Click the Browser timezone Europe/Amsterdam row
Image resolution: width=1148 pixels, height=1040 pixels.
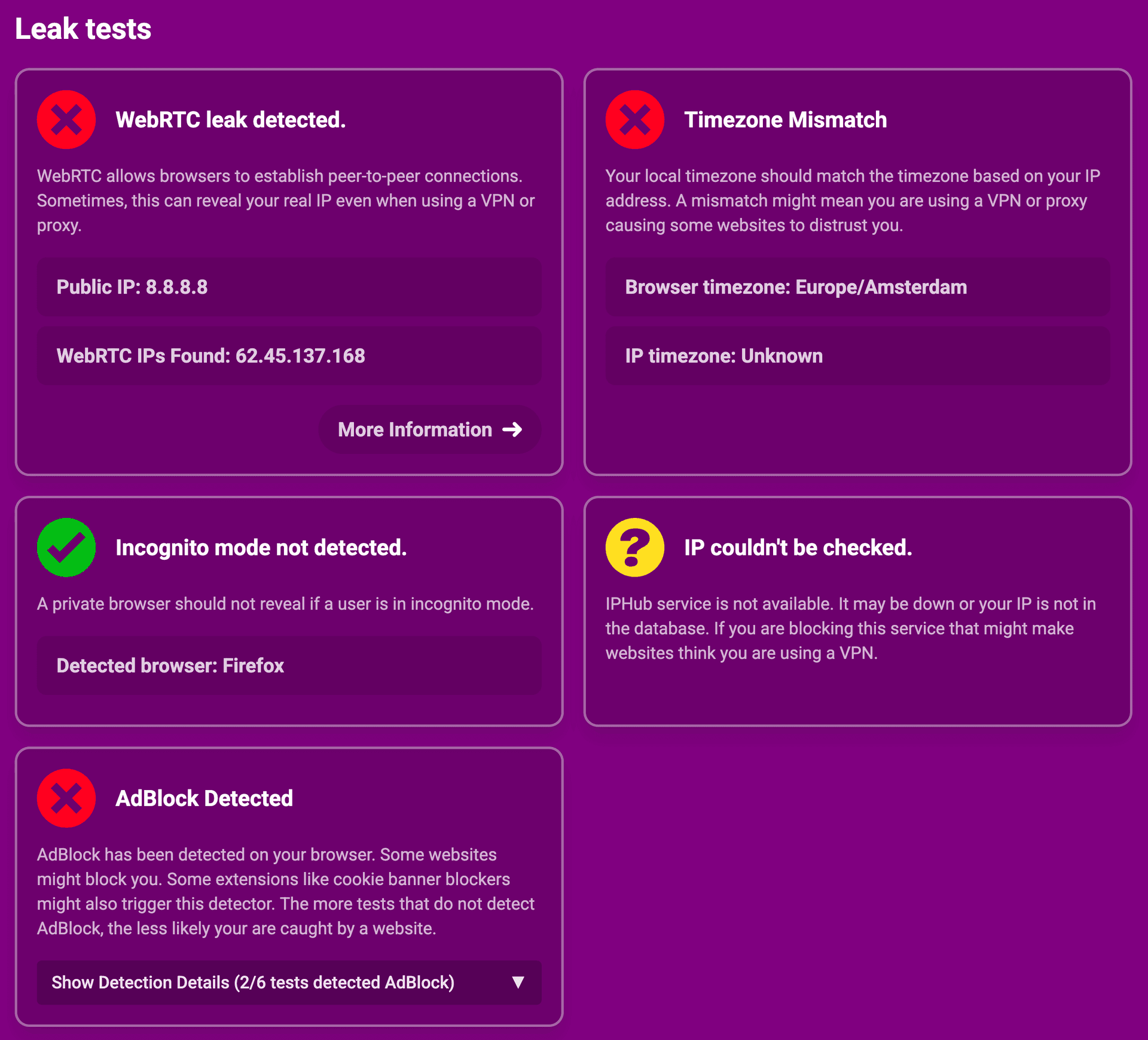click(858, 287)
